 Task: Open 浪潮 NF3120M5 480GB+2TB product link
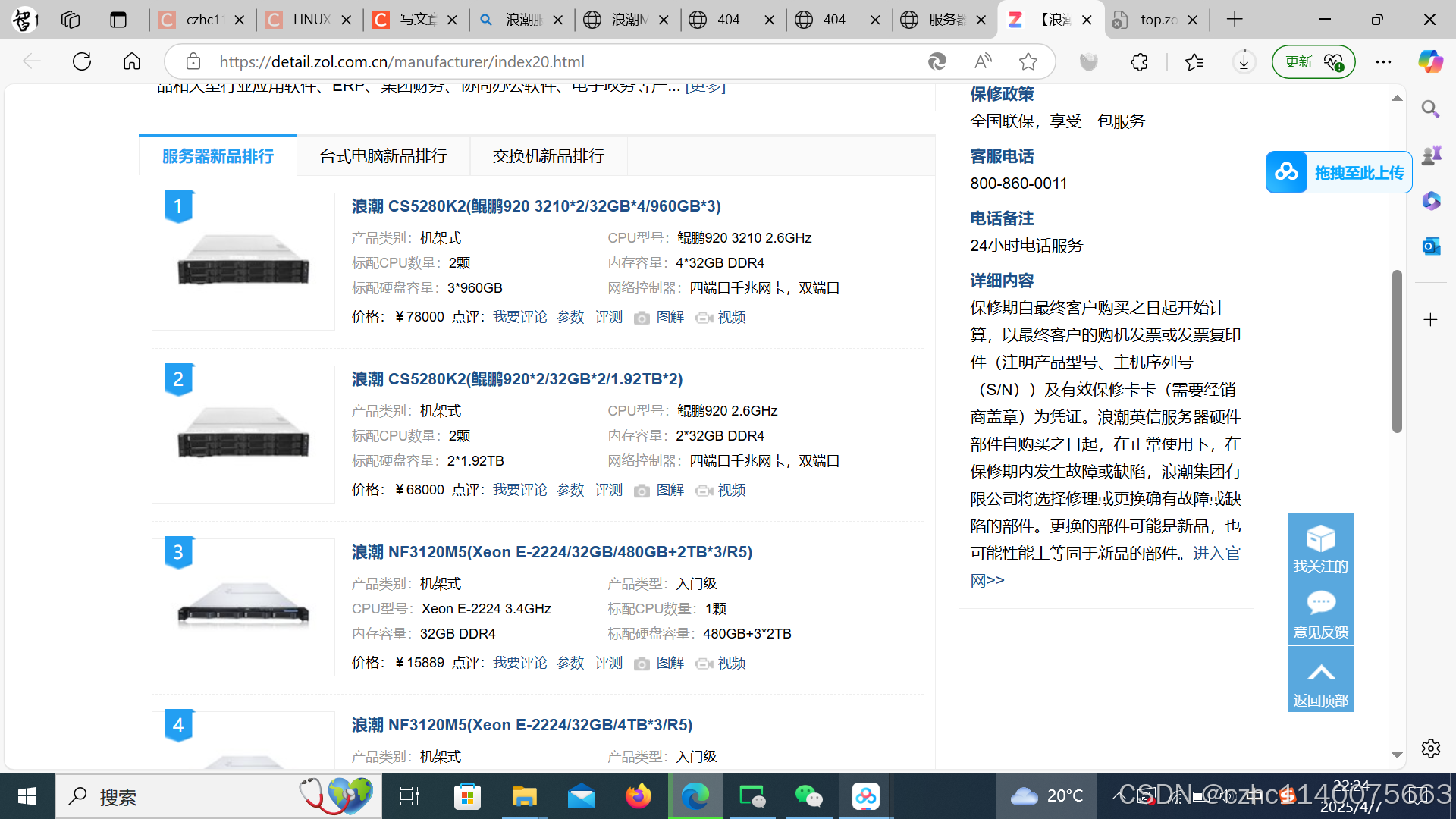(551, 552)
